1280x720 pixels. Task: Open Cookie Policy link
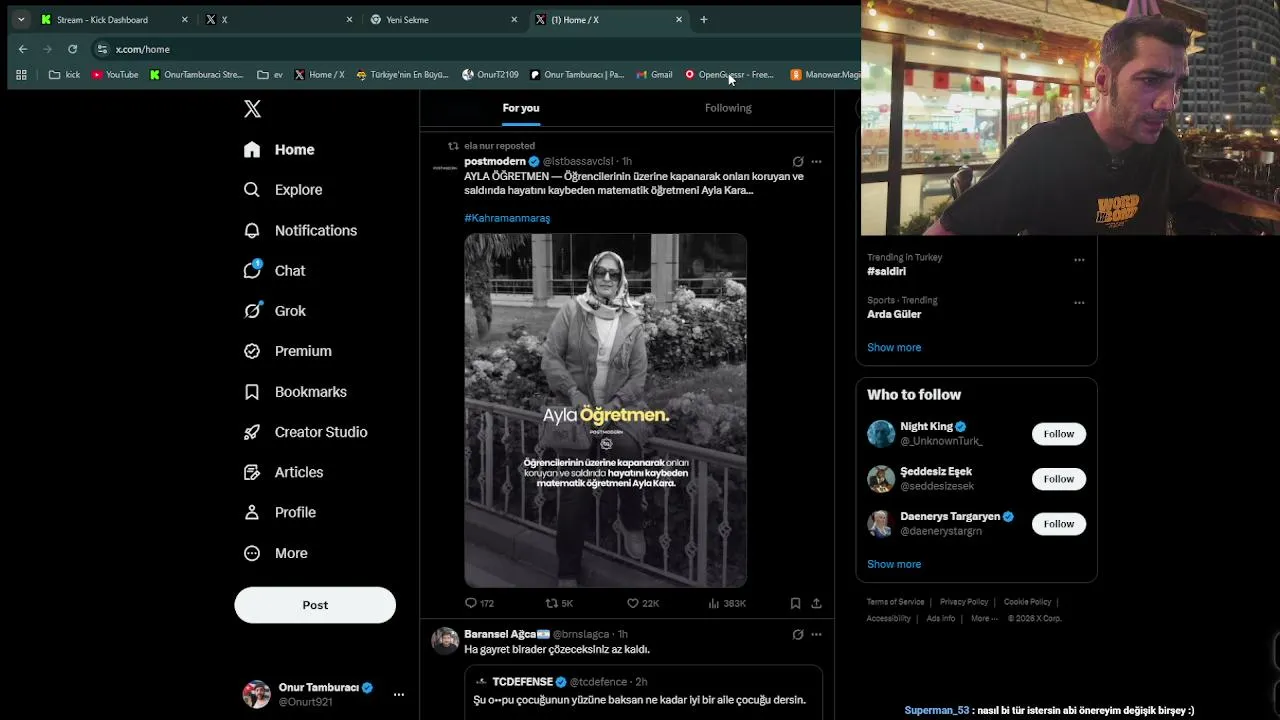click(1027, 602)
